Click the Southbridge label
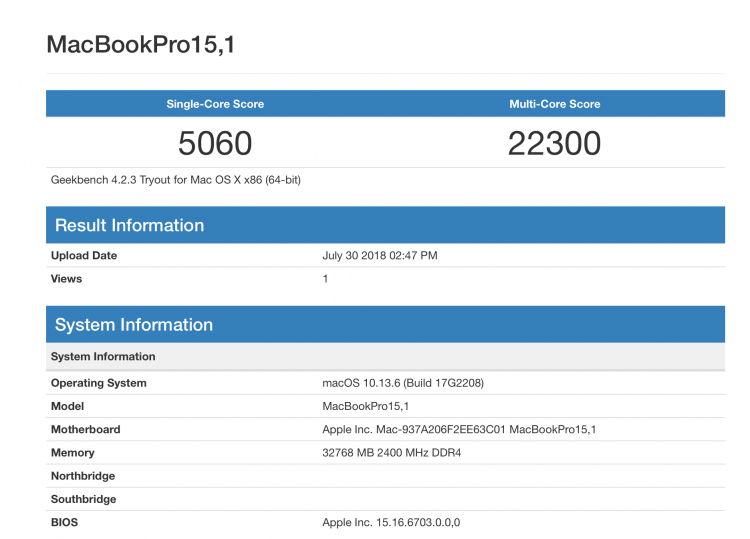Image resolution: width=750 pixels, height=539 pixels. [83, 499]
